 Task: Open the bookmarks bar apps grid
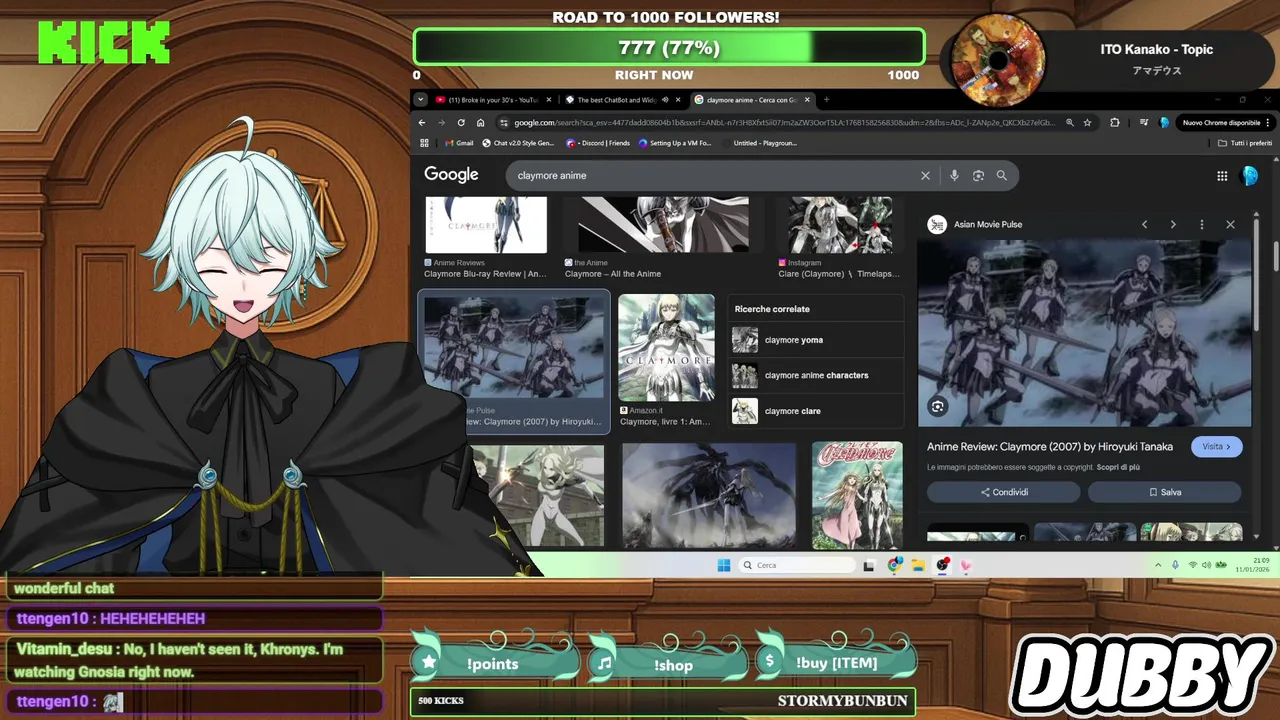click(423, 143)
